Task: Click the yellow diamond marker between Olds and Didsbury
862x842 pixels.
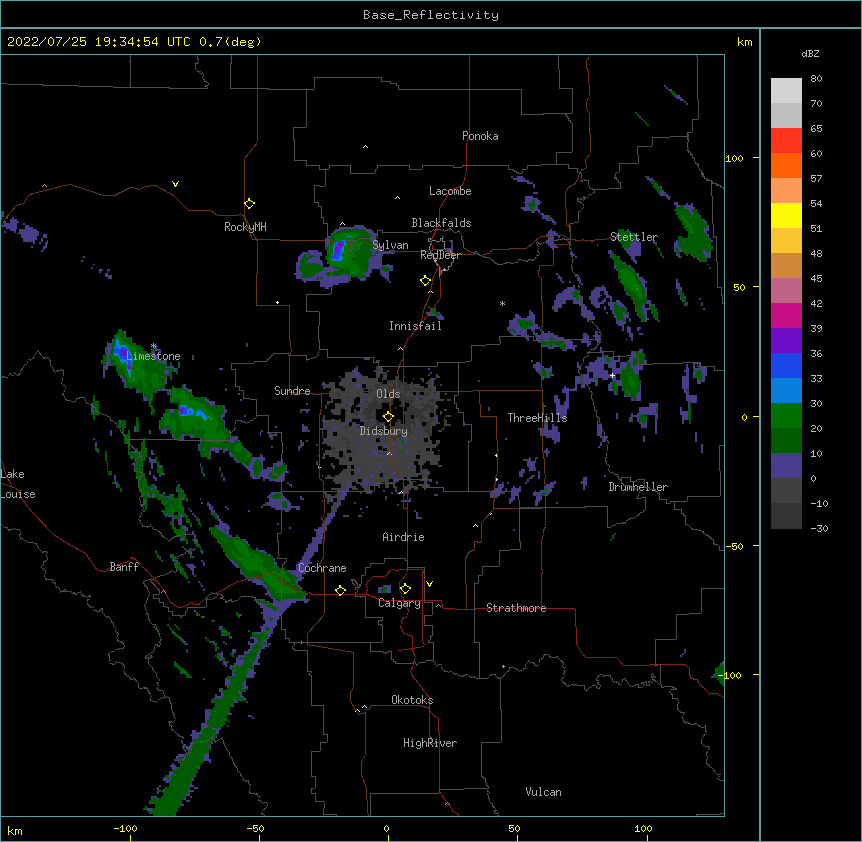Action: [x=388, y=417]
